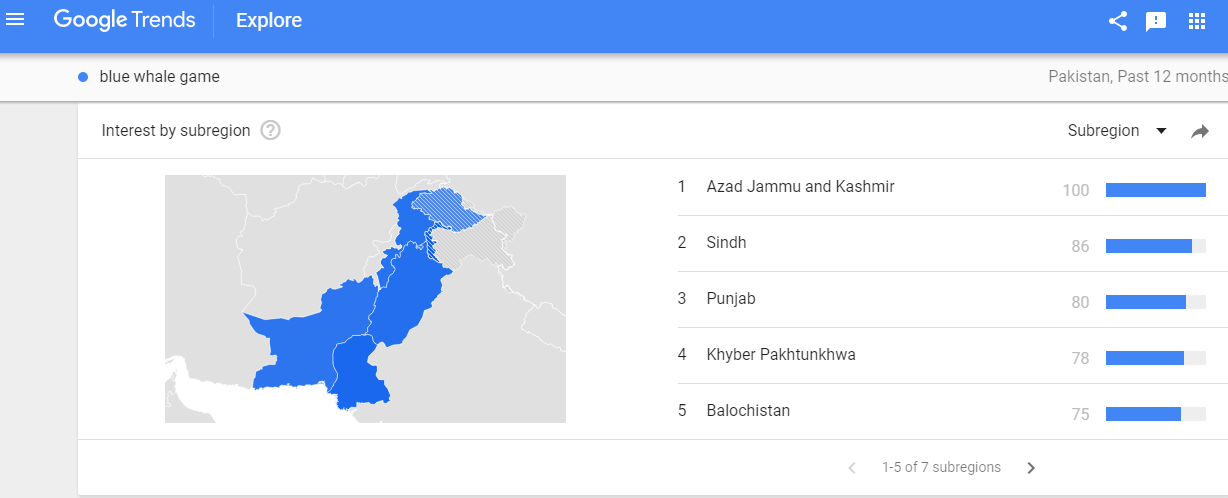Image resolution: width=1228 pixels, height=498 pixels.
Task: Click the previous page arrow
Action: (x=852, y=467)
